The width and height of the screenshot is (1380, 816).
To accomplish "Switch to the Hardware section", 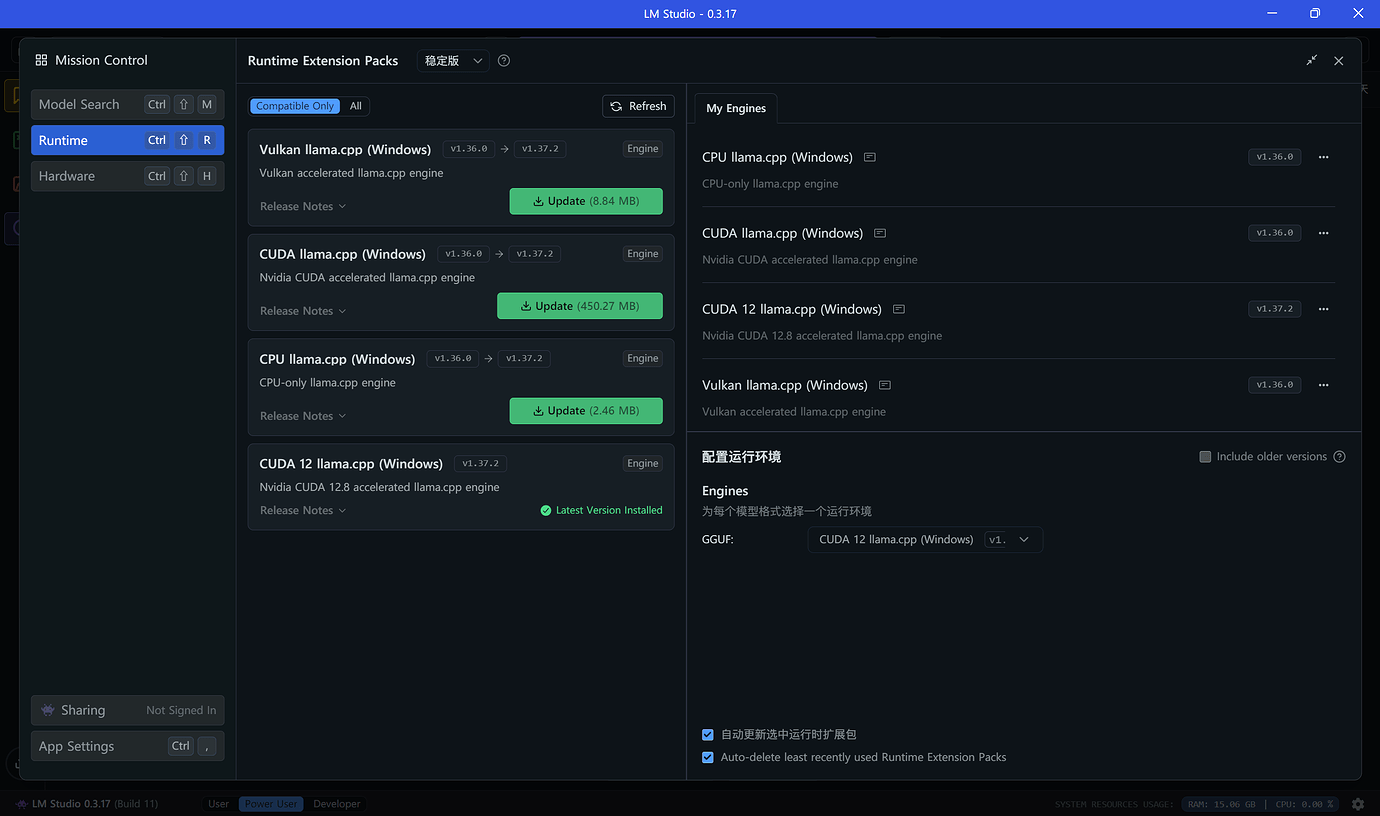I will point(127,176).
